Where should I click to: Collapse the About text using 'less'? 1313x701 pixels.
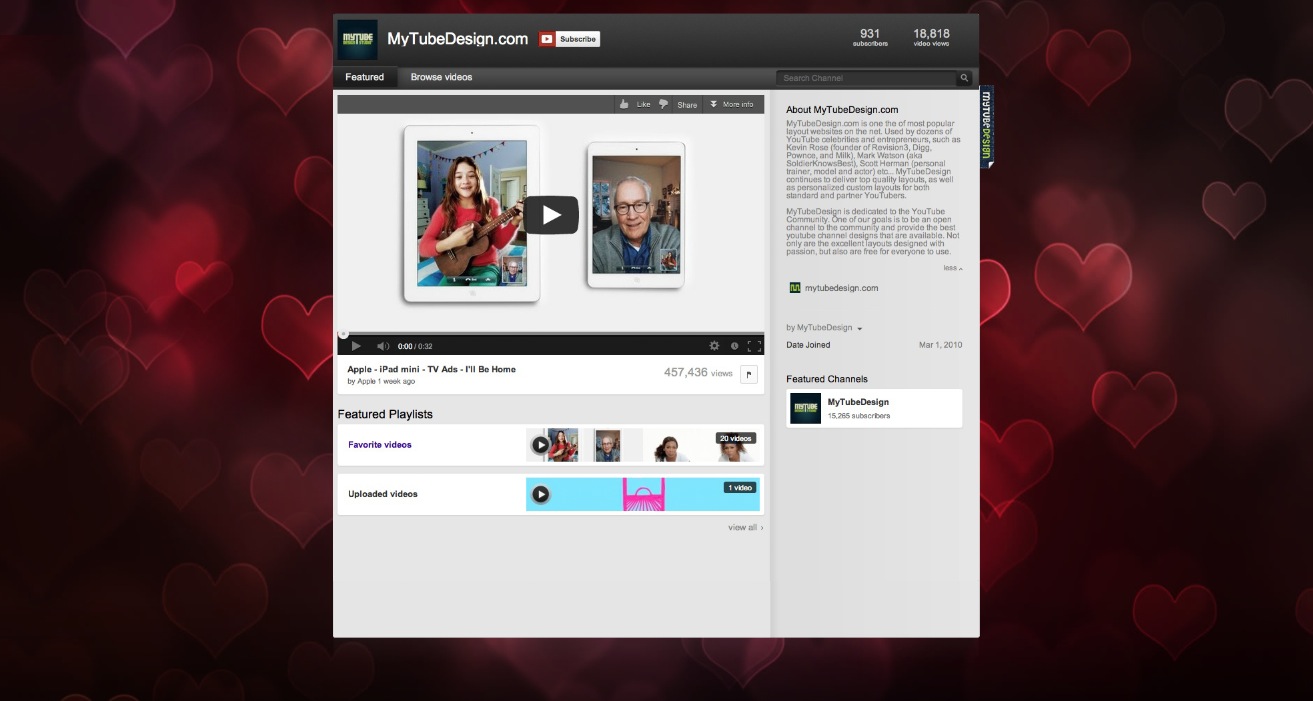tap(952, 268)
